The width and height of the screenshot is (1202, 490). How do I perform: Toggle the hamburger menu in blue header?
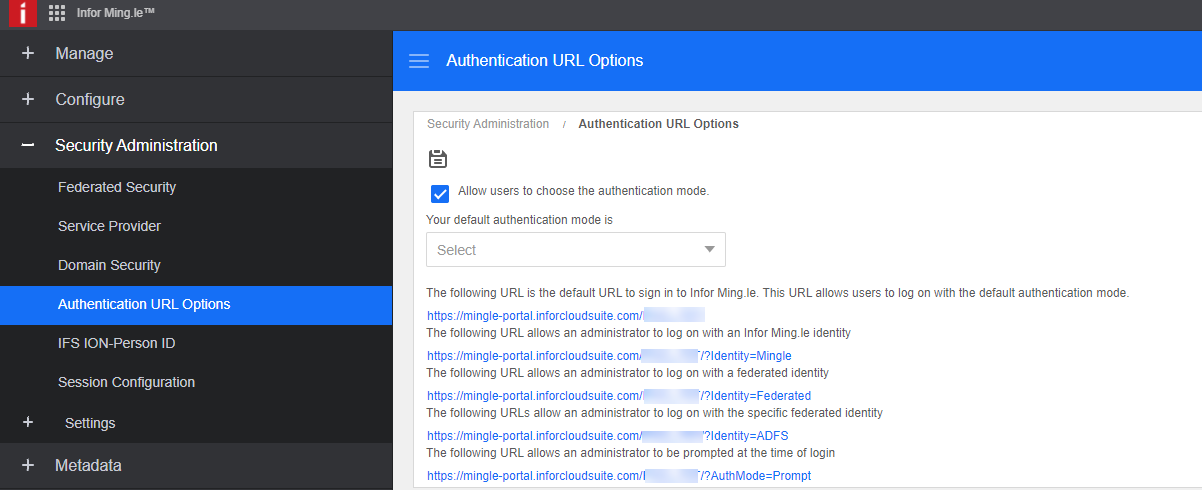[x=419, y=61]
